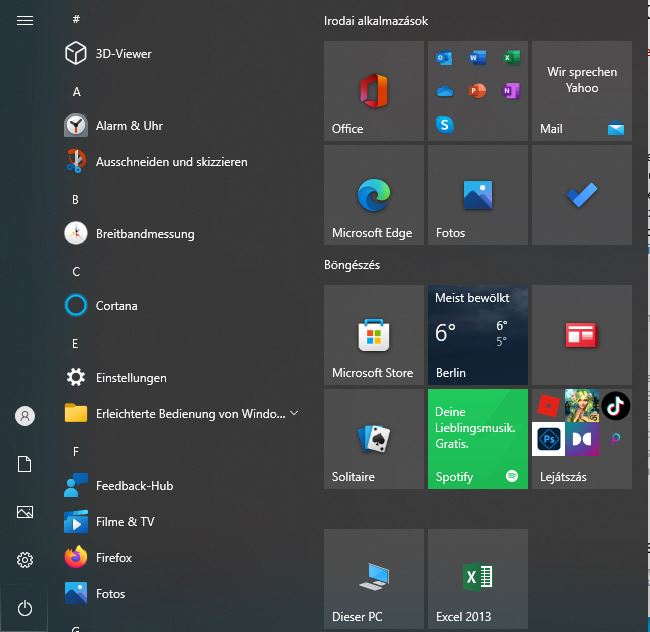650x632 pixels.
Task: Open the Mail live tile
Action: [582, 91]
